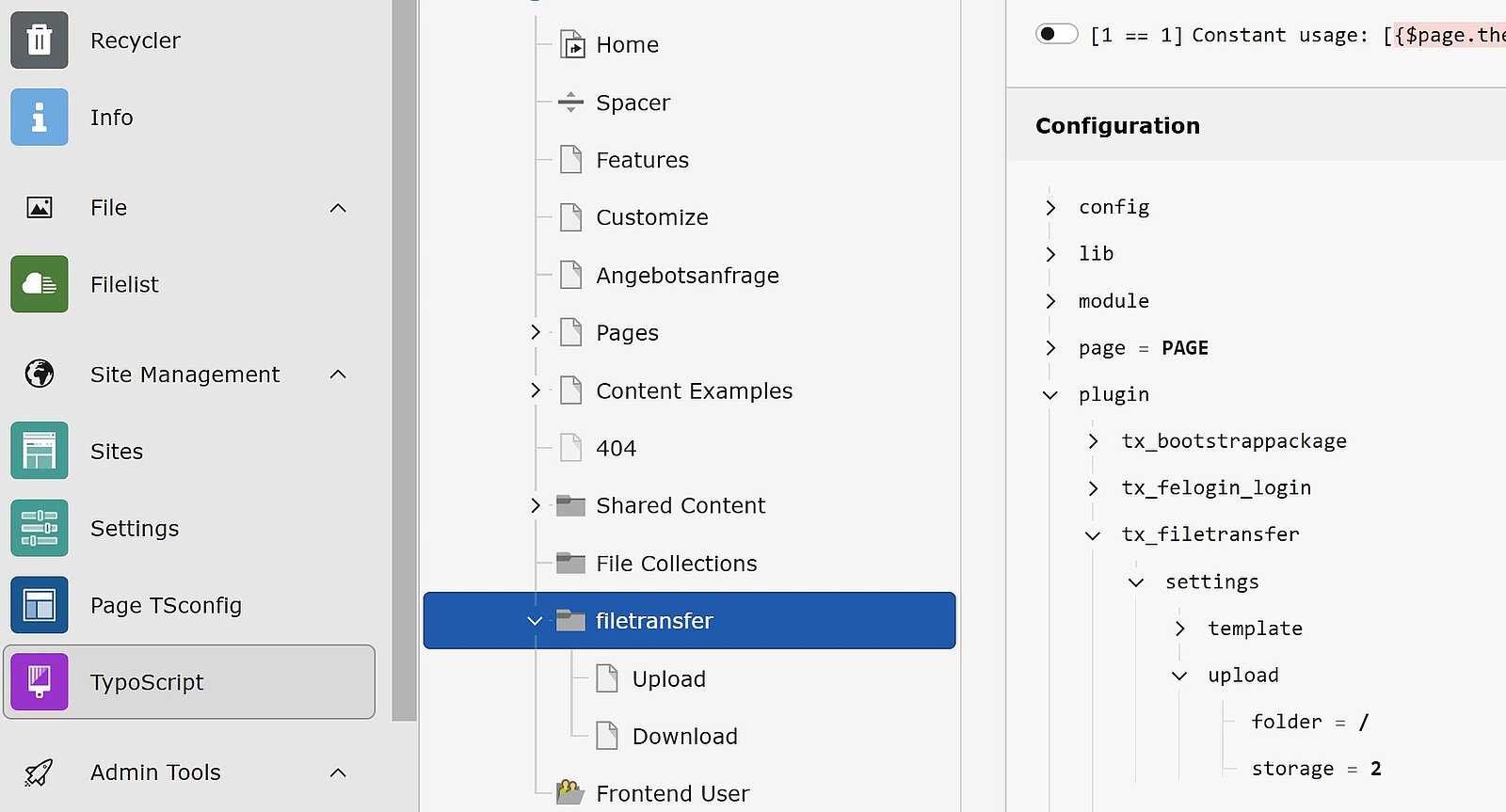The width and height of the screenshot is (1506, 812).
Task: Toggle the [1 == 1] condition switch
Action: tap(1056, 35)
